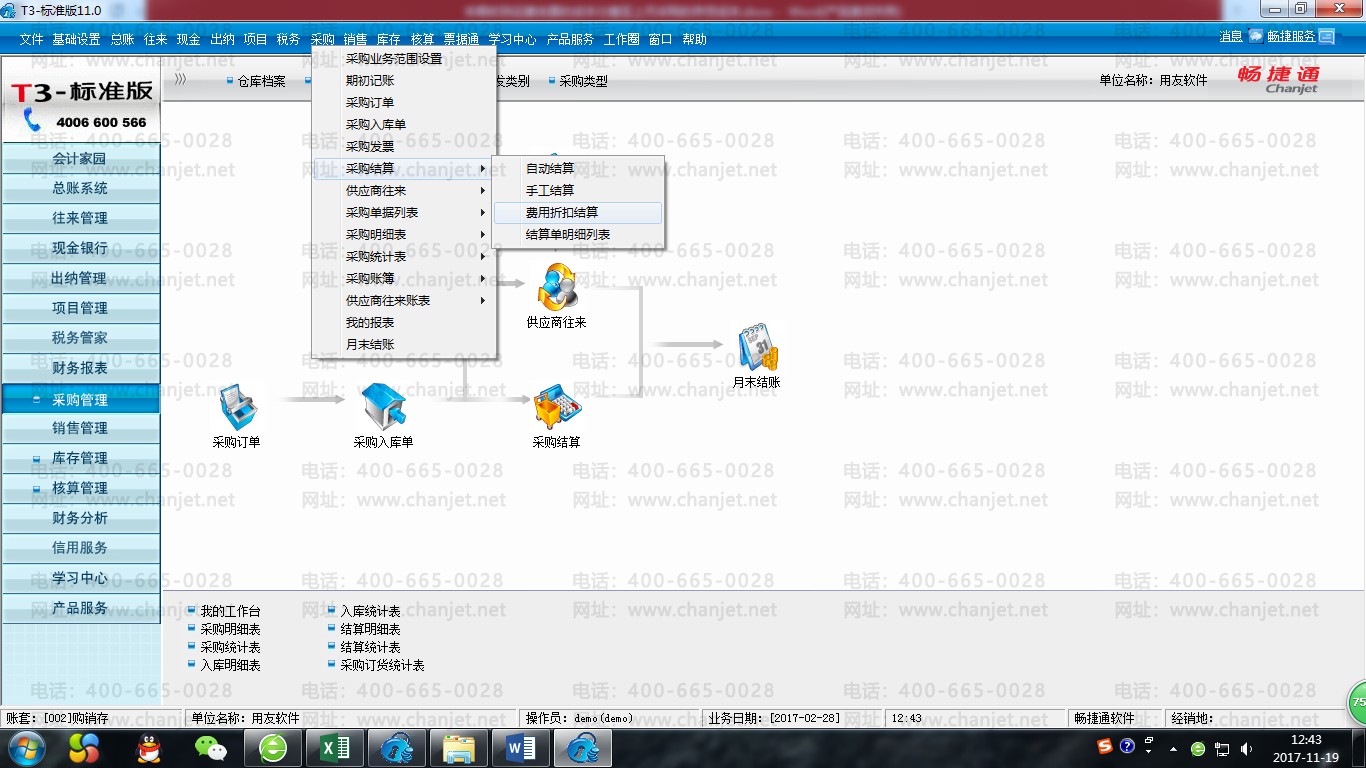Open Word from the taskbar
Image resolution: width=1366 pixels, height=768 pixels.
(x=521, y=748)
